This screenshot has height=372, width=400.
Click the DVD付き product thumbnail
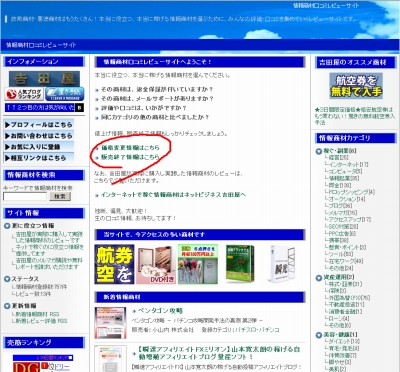point(156,265)
